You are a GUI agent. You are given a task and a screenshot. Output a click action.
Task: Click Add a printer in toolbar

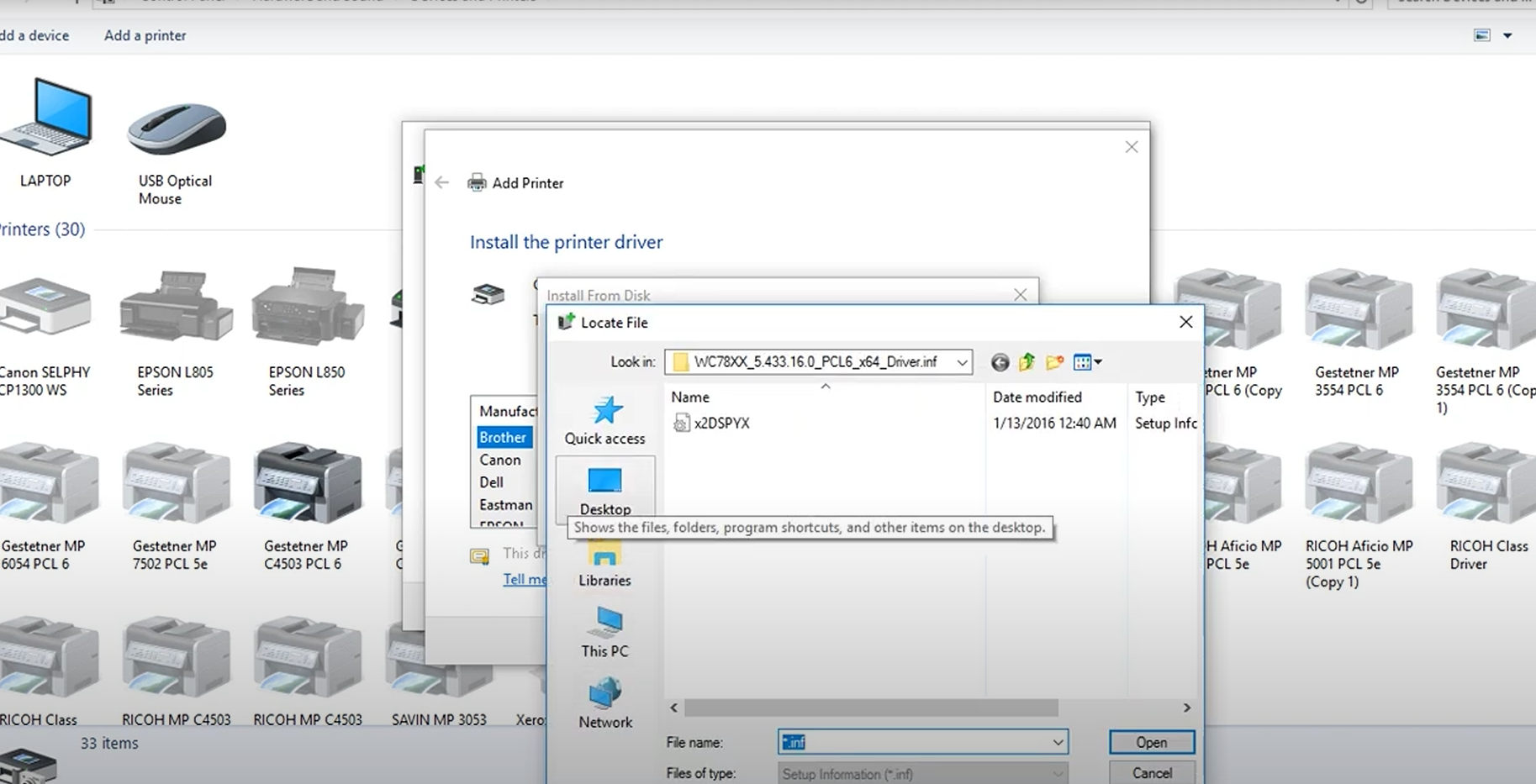click(145, 35)
